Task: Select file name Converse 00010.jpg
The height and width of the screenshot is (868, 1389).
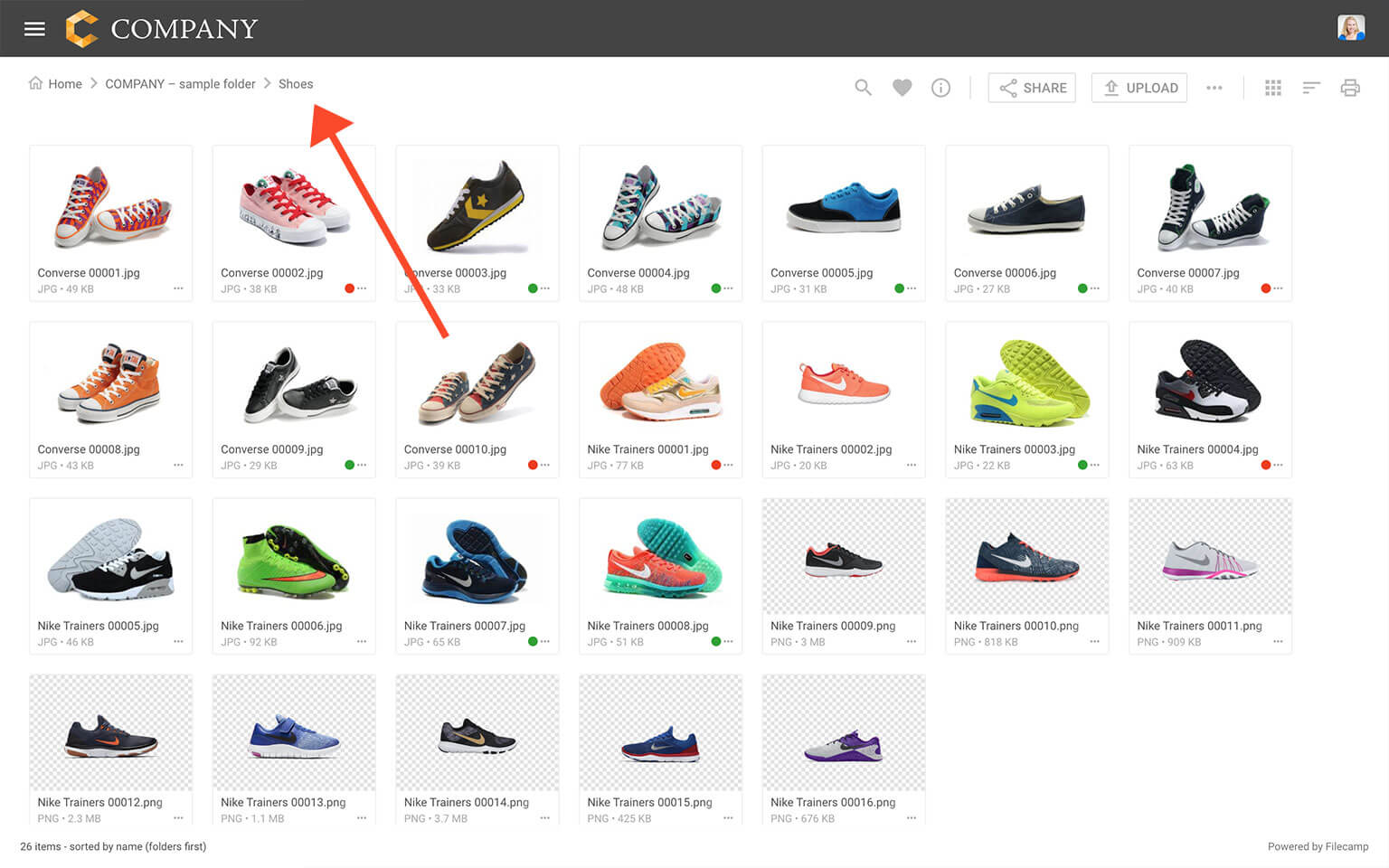Action: pyautogui.click(x=455, y=449)
